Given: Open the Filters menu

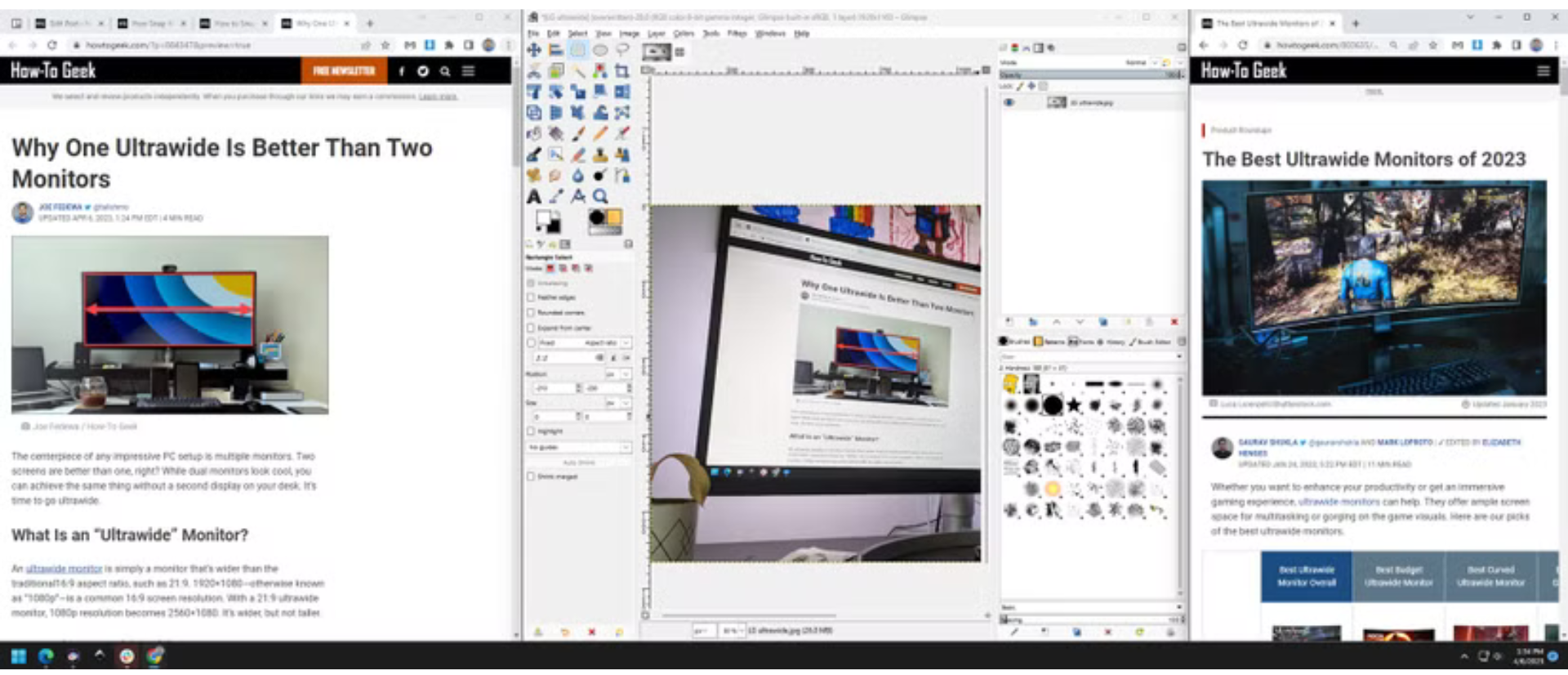Looking at the screenshot, I should [x=737, y=34].
